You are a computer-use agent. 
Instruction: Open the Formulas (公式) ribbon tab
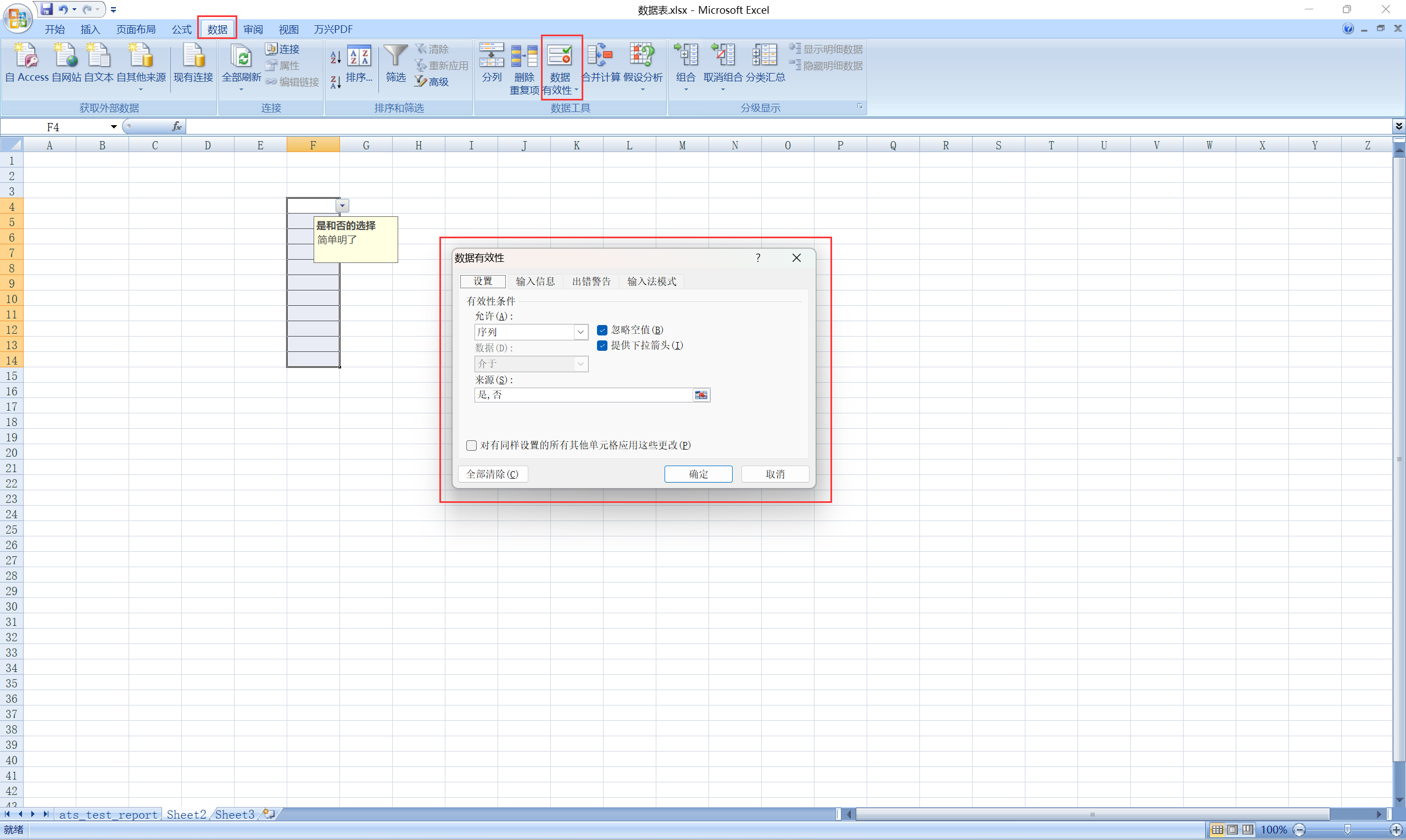(x=182, y=30)
